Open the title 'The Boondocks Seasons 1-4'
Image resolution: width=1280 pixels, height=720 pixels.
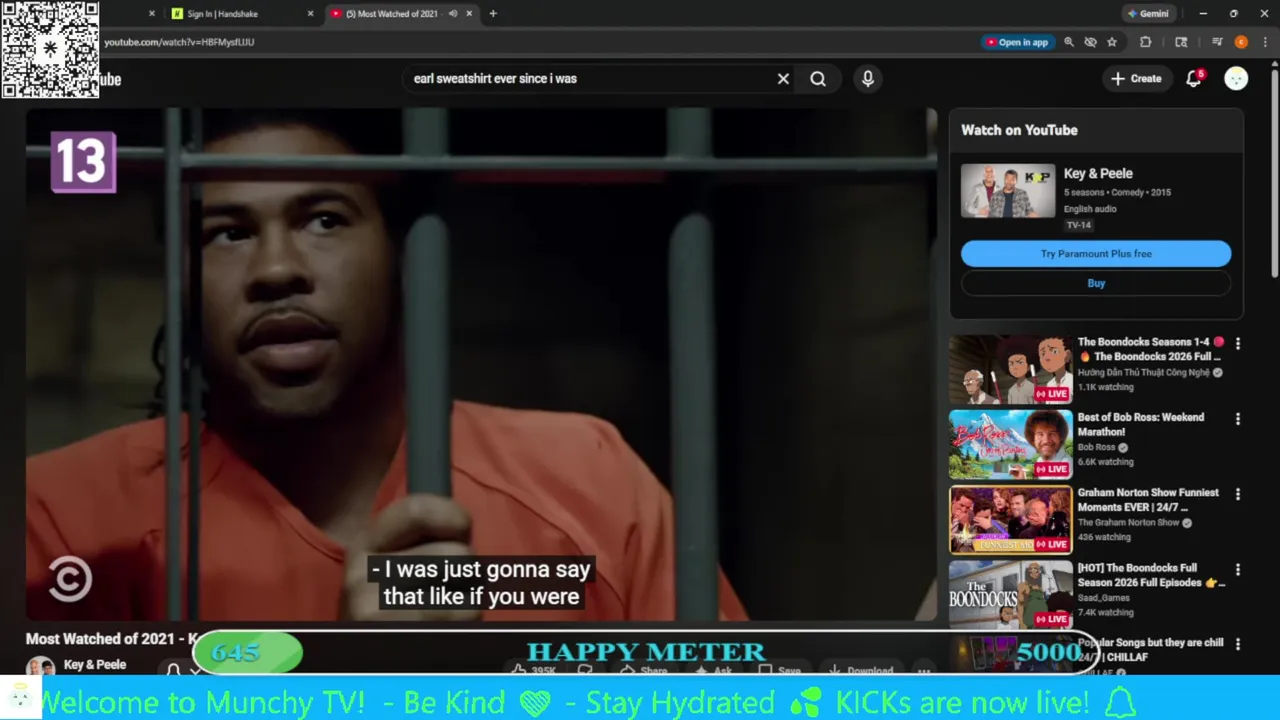coord(1150,349)
